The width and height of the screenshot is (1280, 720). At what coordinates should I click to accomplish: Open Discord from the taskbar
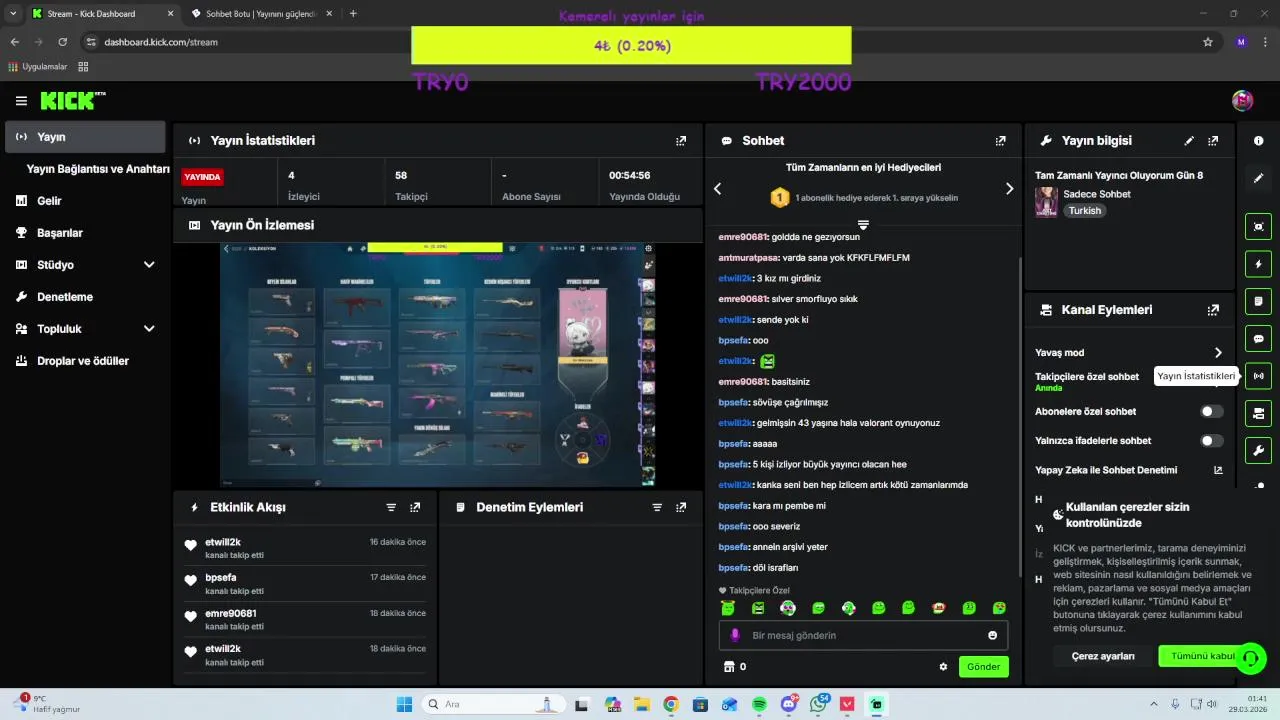click(789, 704)
